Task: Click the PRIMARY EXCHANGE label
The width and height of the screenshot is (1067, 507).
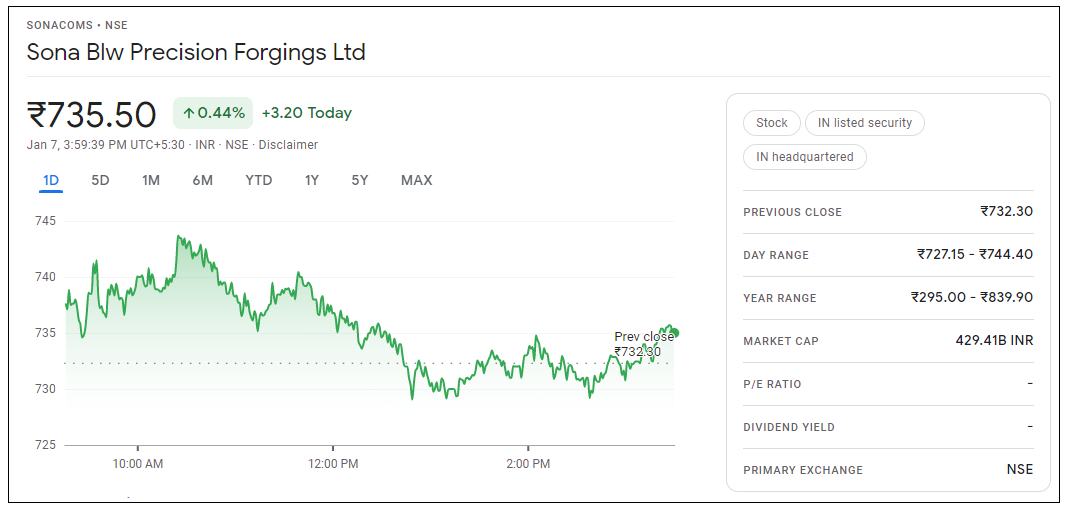Action: click(x=803, y=470)
